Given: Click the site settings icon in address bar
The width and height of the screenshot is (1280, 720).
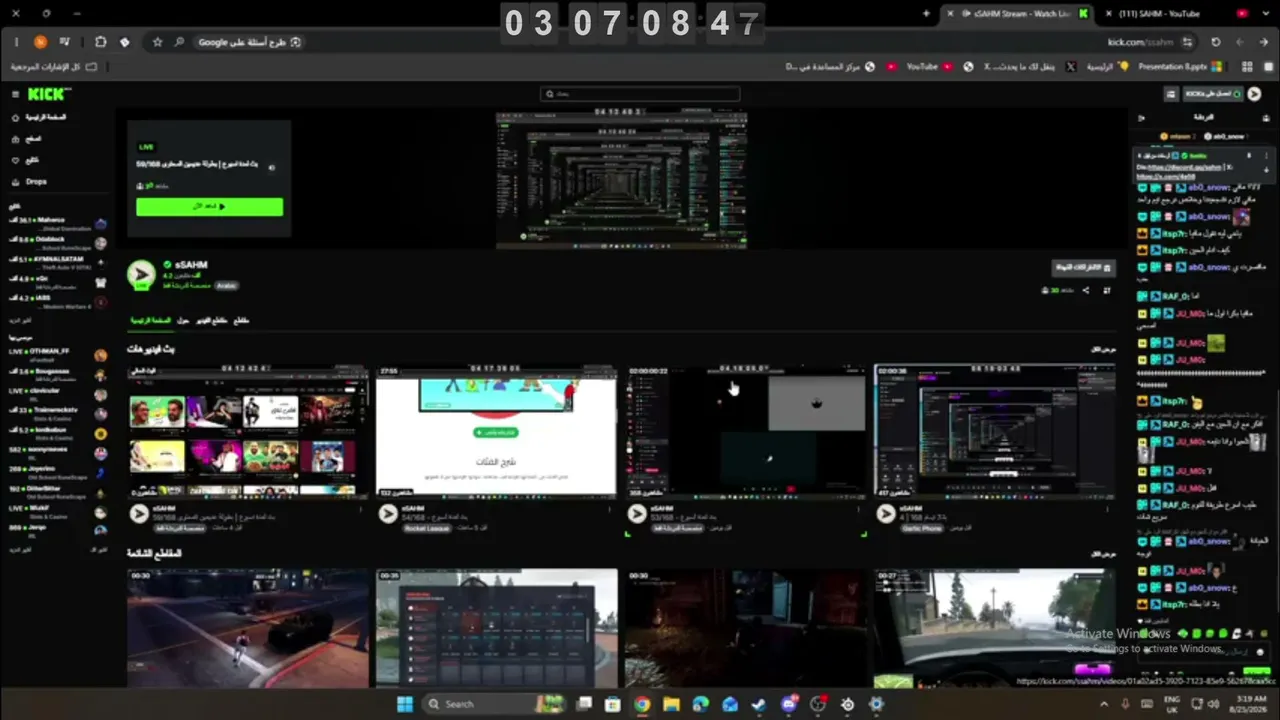Looking at the screenshot, I should coord(1188,42).
